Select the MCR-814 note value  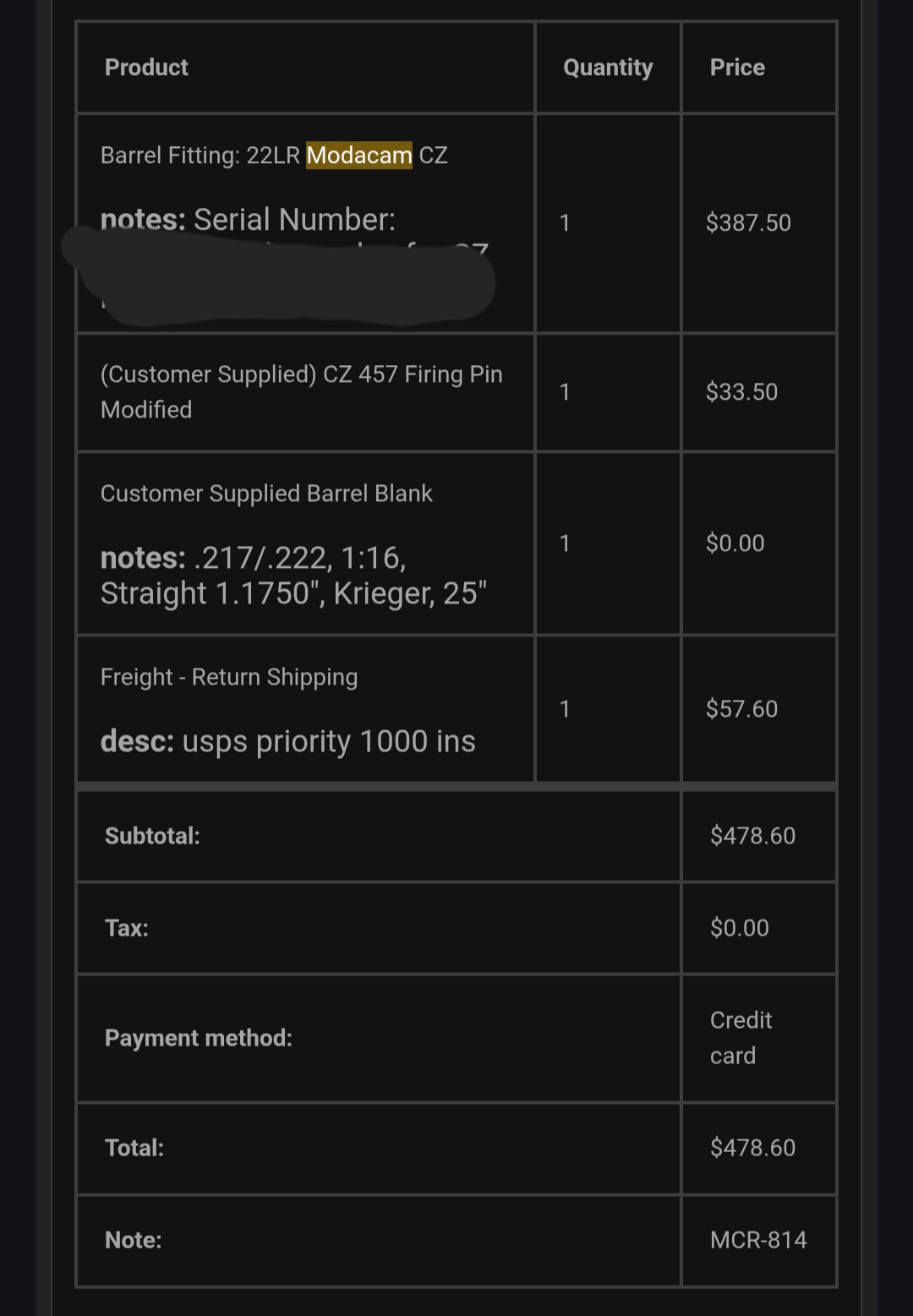758,1240
